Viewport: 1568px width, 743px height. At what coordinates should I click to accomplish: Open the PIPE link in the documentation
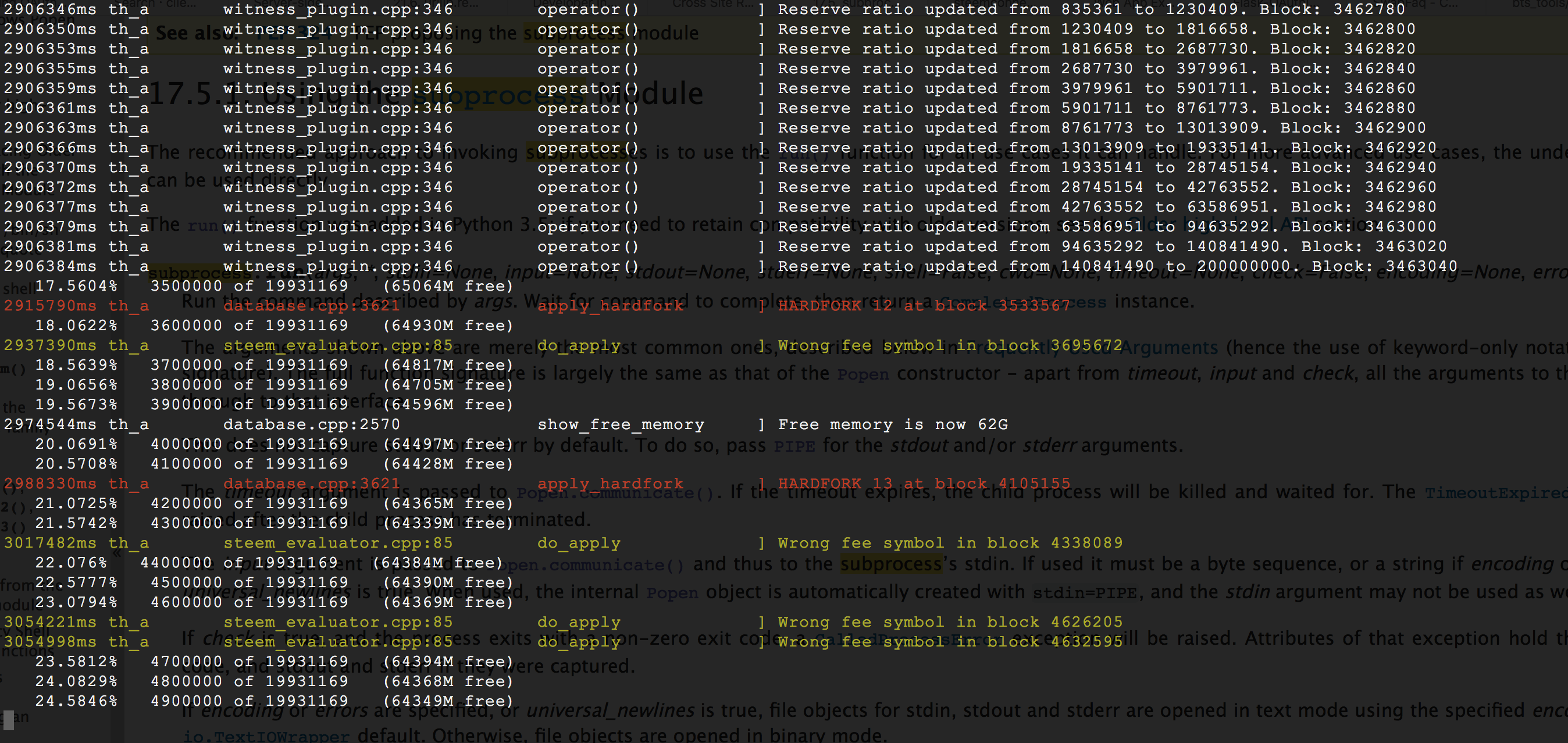click(x=794, y=446)
